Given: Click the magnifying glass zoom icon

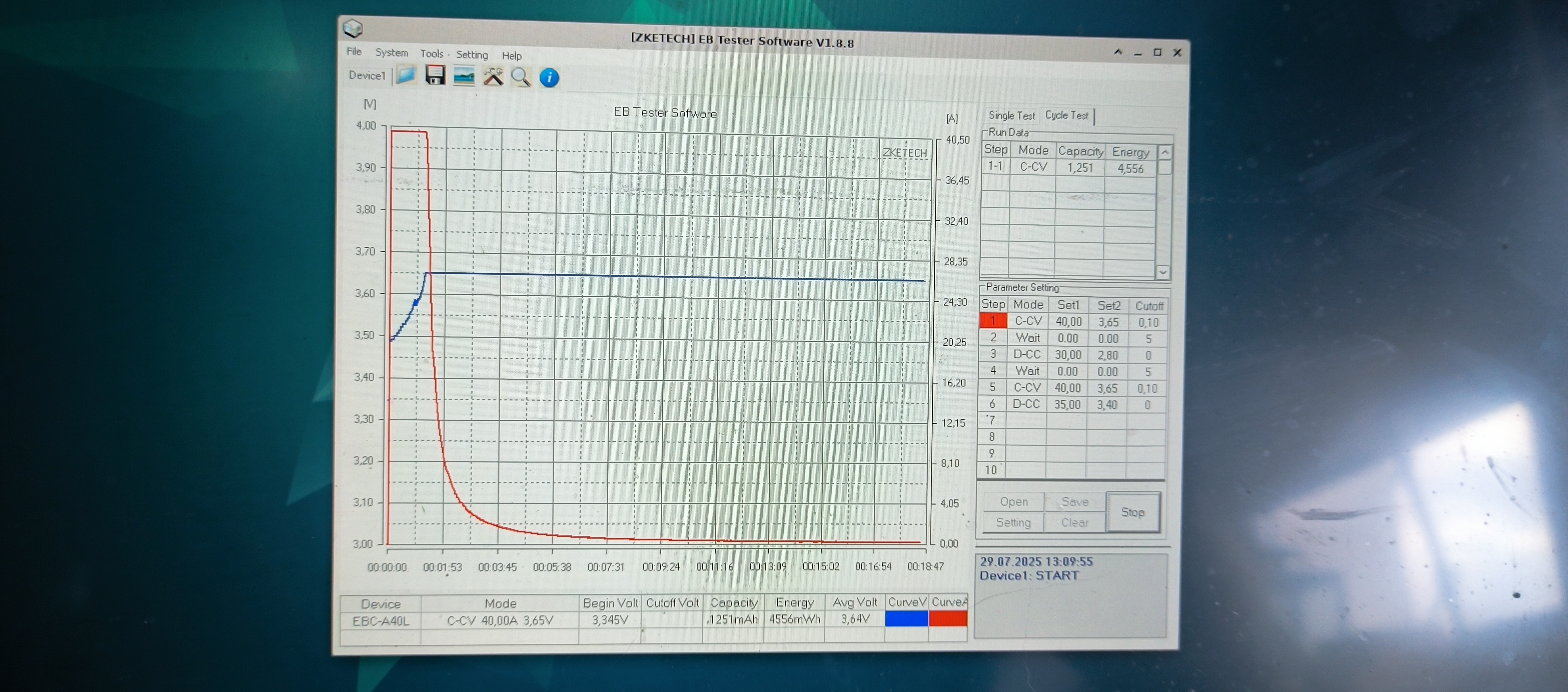Looking at the screenshot, I should [520, 77].
